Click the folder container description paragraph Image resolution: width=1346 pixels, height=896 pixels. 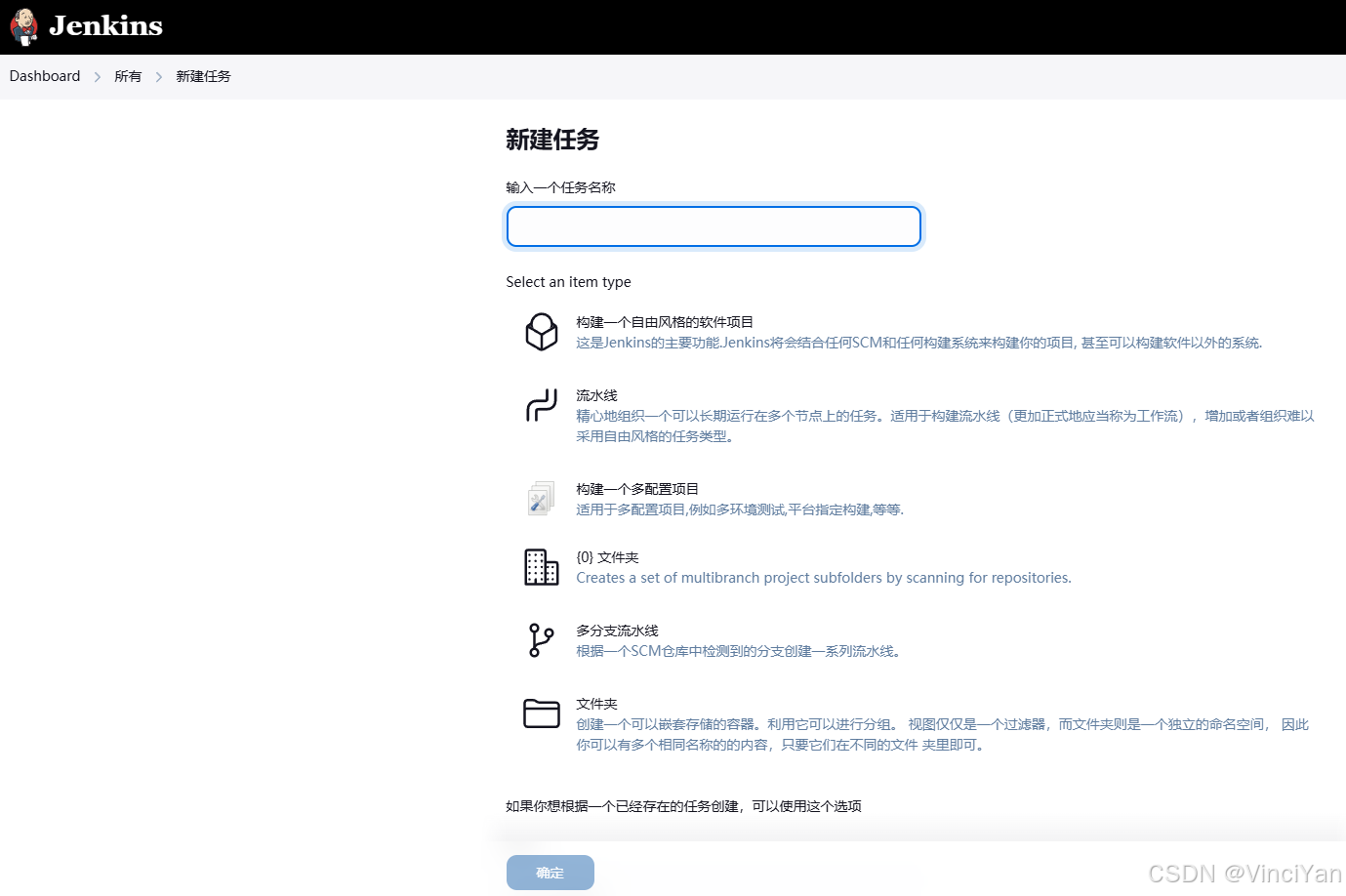pyautogui.click(x=942, y=735)
